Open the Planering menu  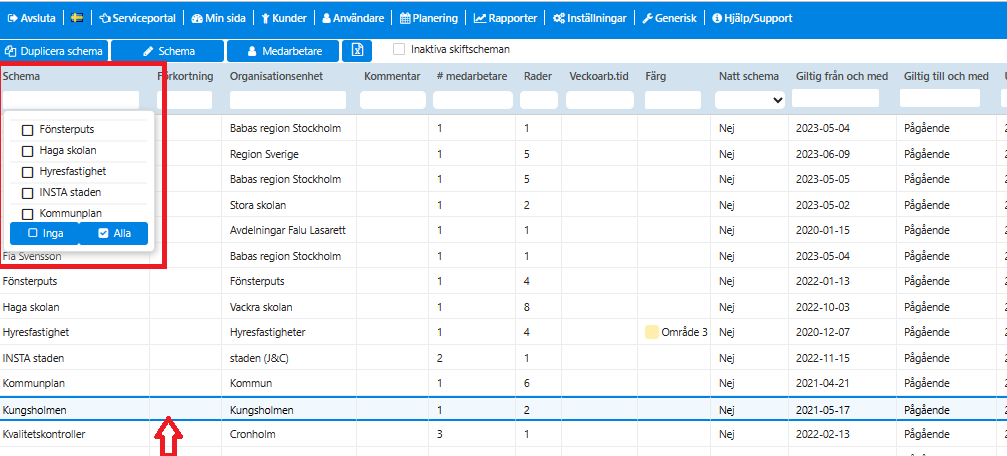pyautogui.click(x=429, y=18)
